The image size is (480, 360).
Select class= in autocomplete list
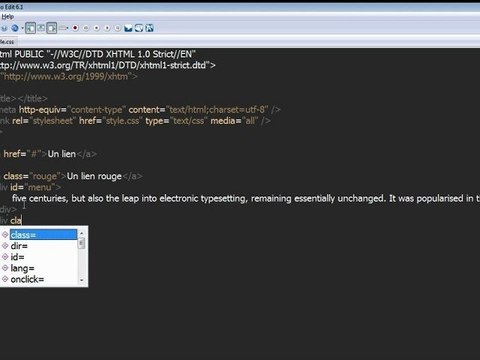click(x=43, y=235)
